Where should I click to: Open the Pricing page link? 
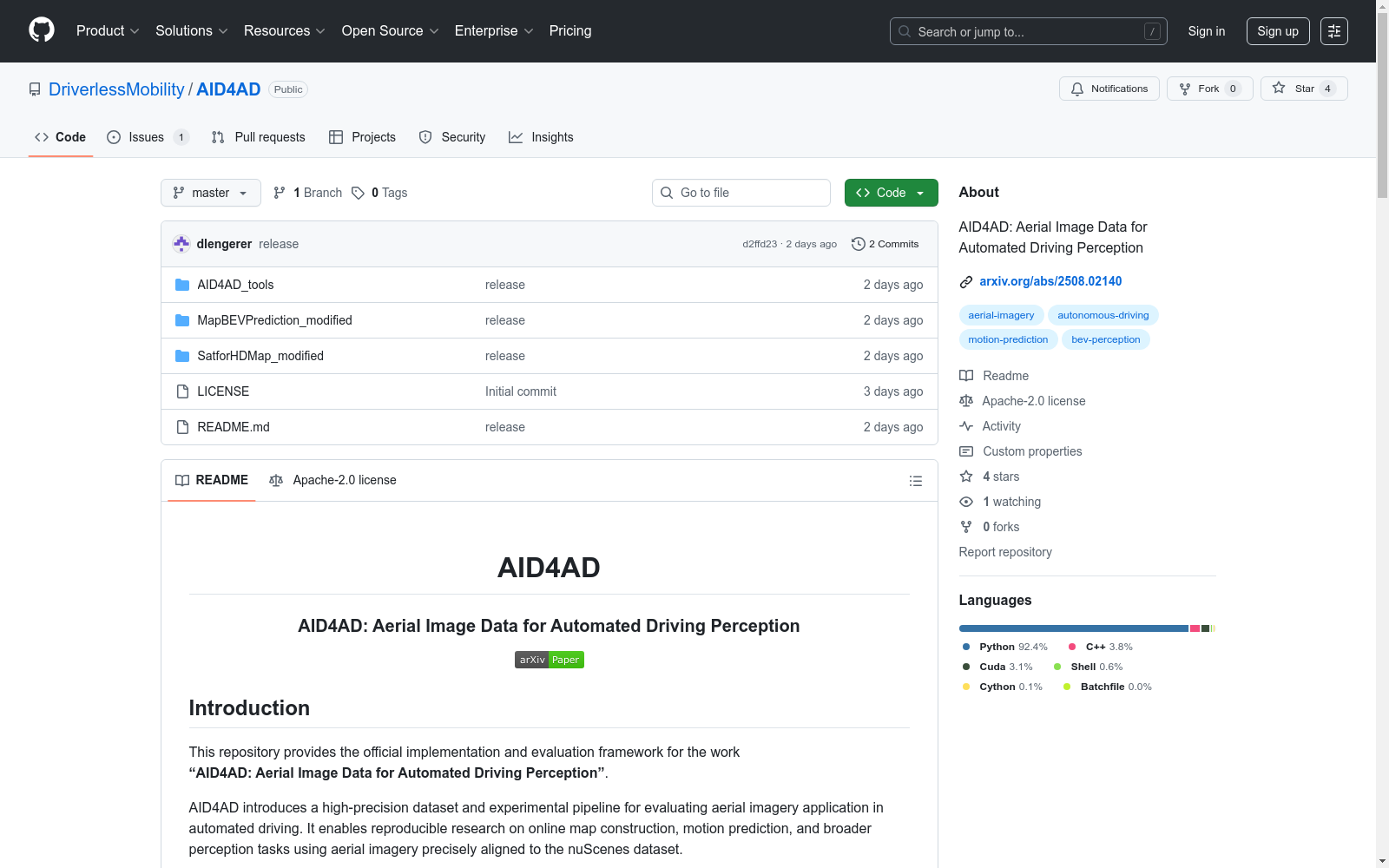click(x=570, y=31)
